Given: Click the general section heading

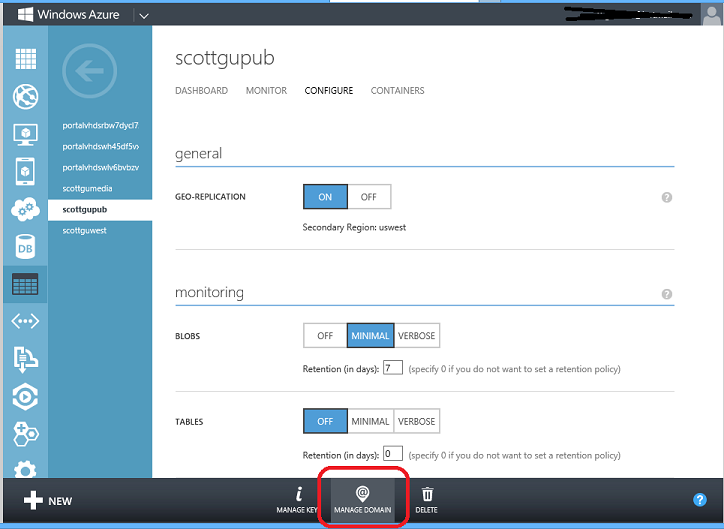Looking at the screenshot, I should pyautogui.click(x=199, y=153).
